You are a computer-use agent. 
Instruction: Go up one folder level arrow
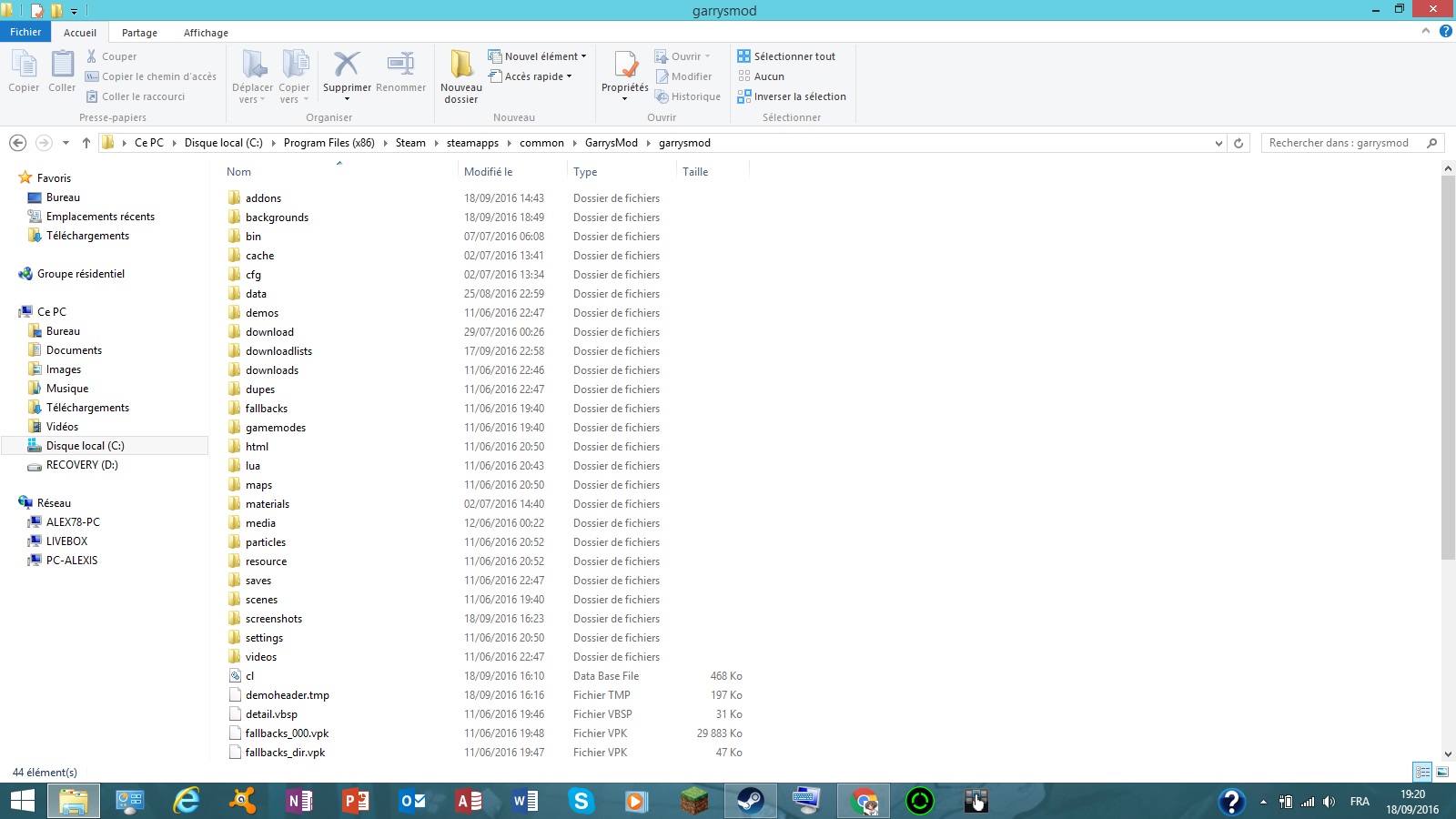click(x=86, y=143)
